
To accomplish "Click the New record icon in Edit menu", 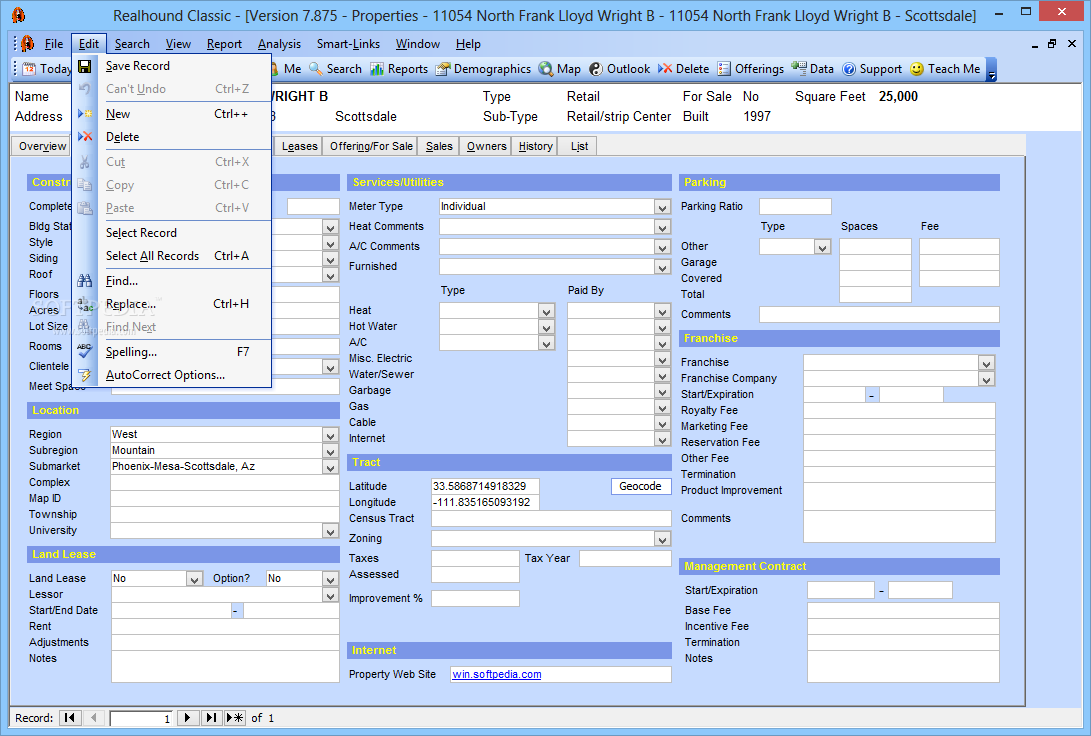I will click(85, 113).
